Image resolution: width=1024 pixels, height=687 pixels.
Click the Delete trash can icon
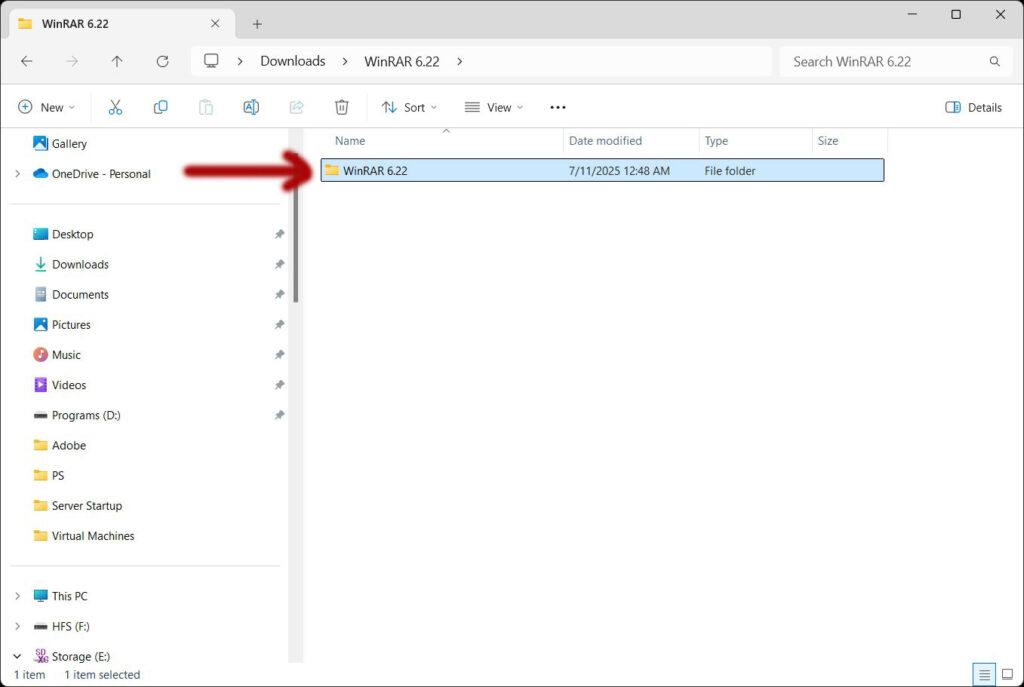[342, 107]
